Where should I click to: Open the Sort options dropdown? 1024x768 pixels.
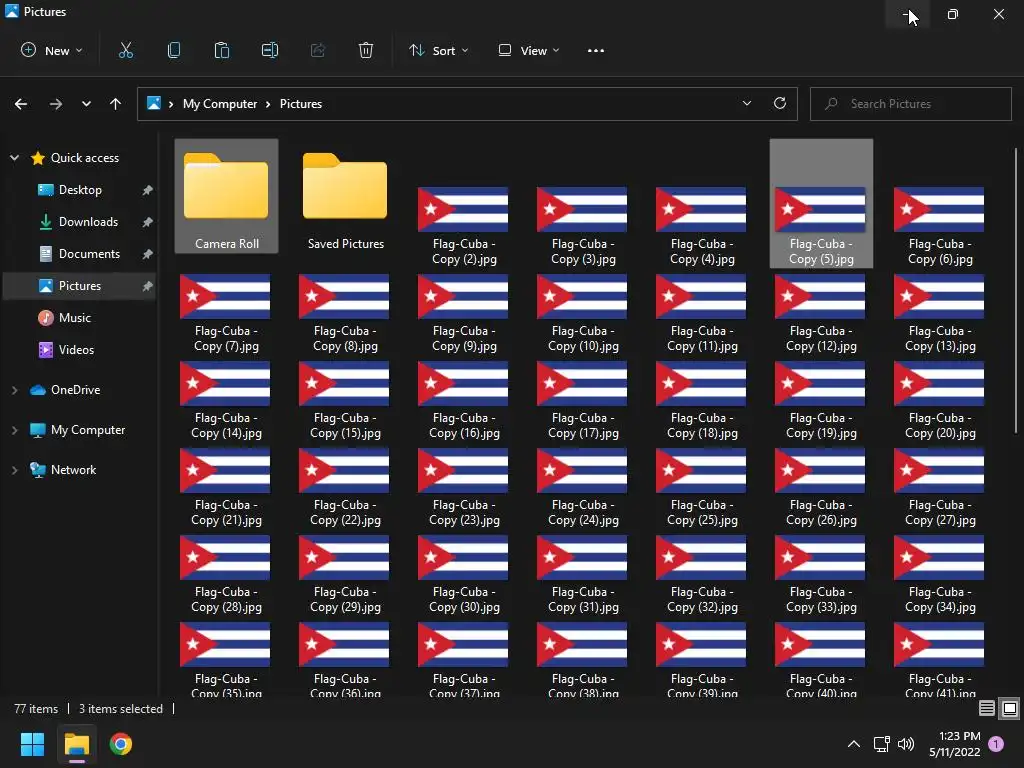click(439, 50)
